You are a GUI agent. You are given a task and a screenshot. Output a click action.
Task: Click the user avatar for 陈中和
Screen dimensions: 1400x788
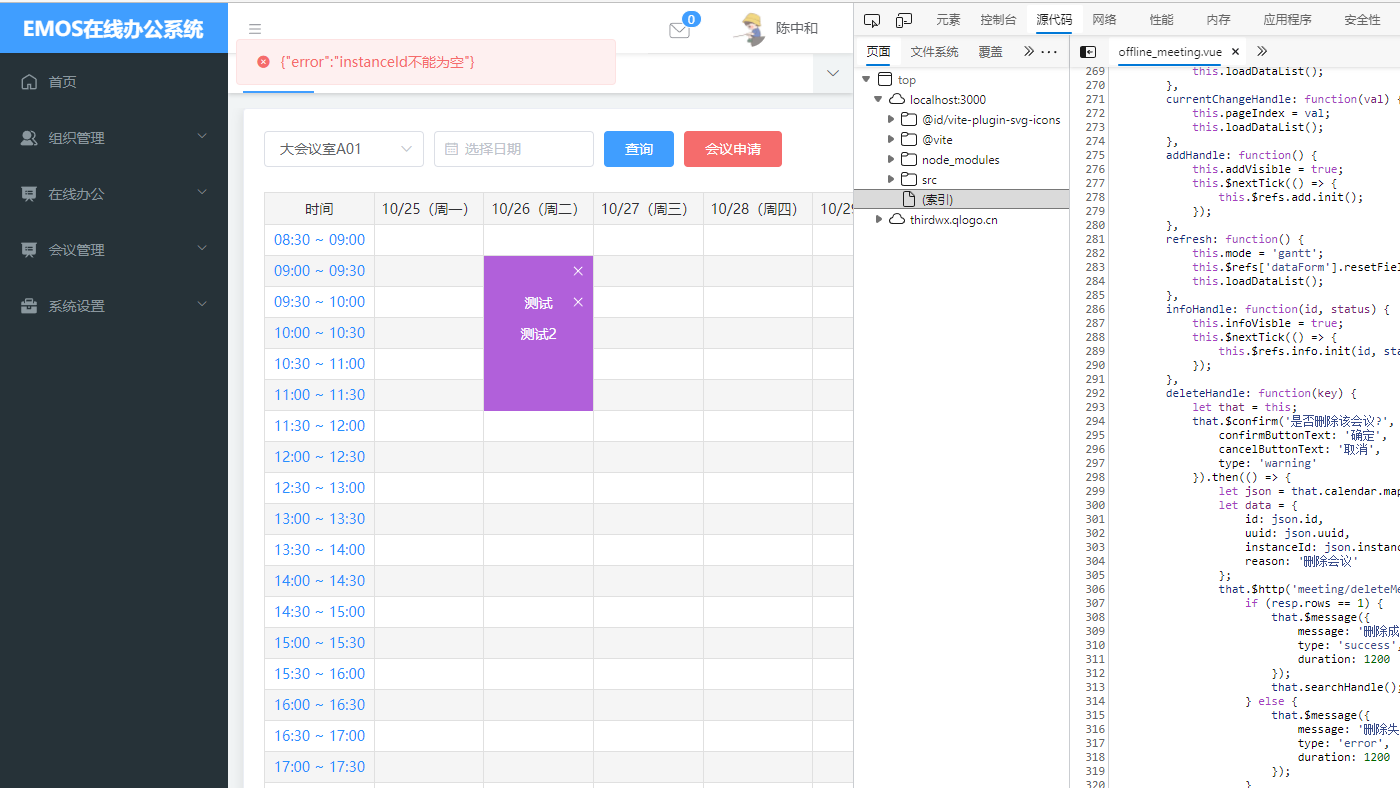tap(750, 29)
